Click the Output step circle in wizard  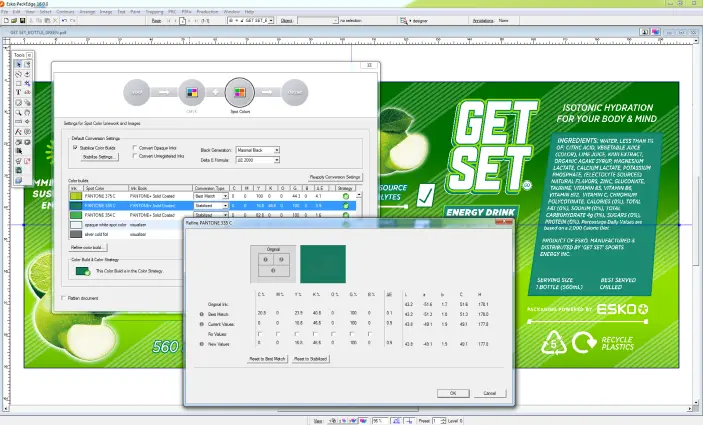point(295,92)
